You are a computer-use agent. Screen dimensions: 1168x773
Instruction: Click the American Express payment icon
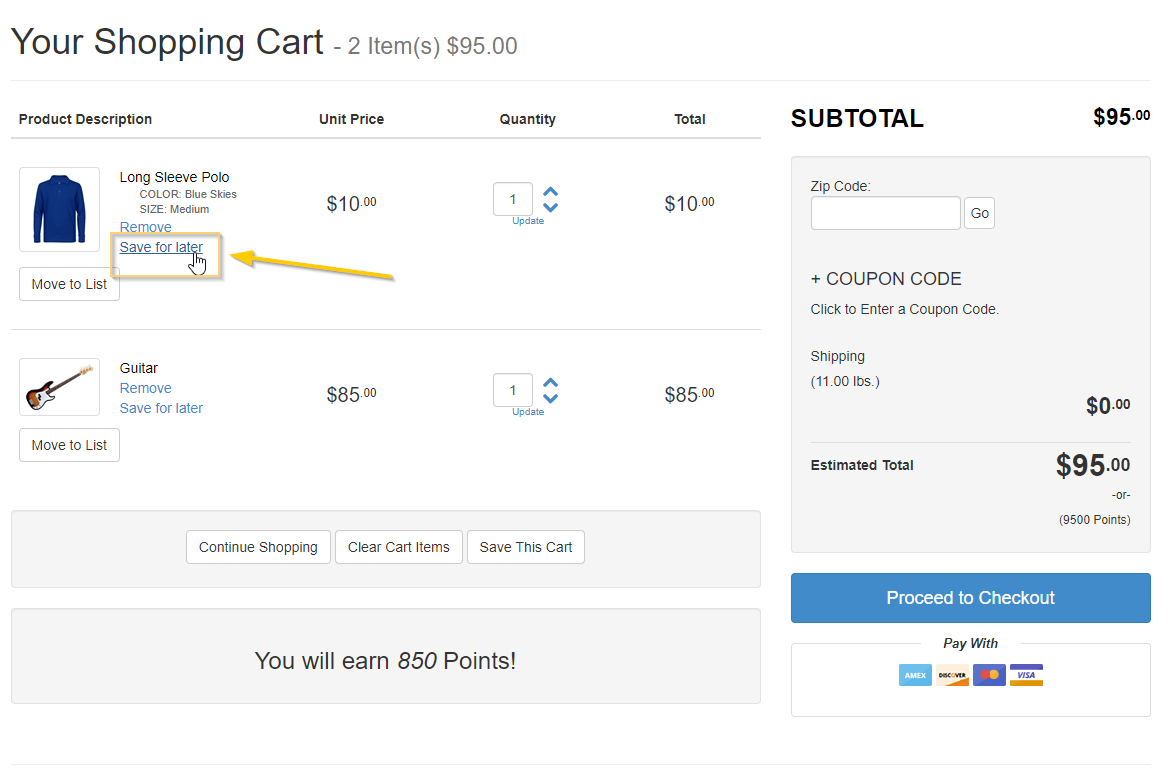[915, 675]
